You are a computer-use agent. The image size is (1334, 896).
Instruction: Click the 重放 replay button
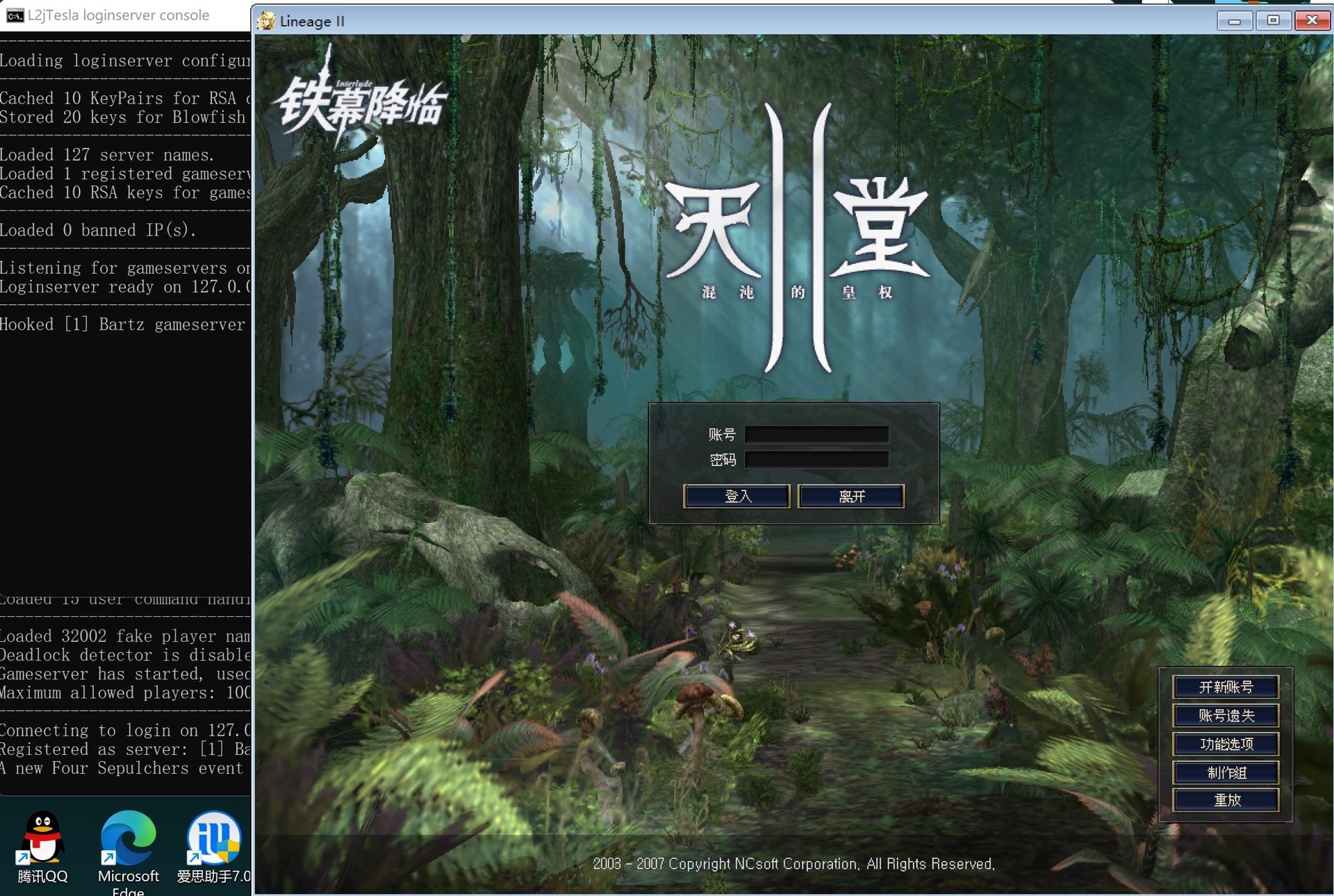click(1226, 800)
